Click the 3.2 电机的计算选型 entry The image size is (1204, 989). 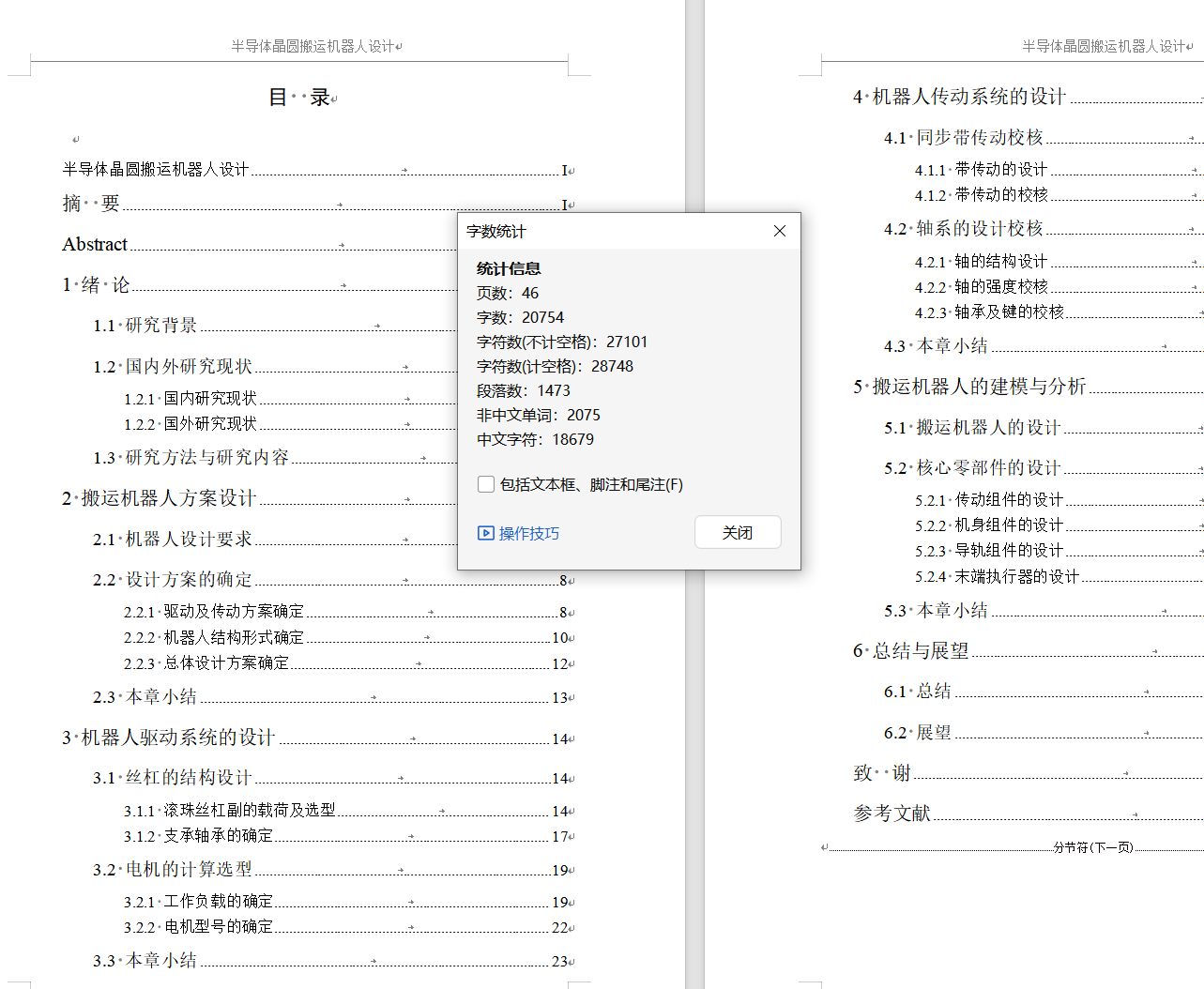(x=173, y=870)
